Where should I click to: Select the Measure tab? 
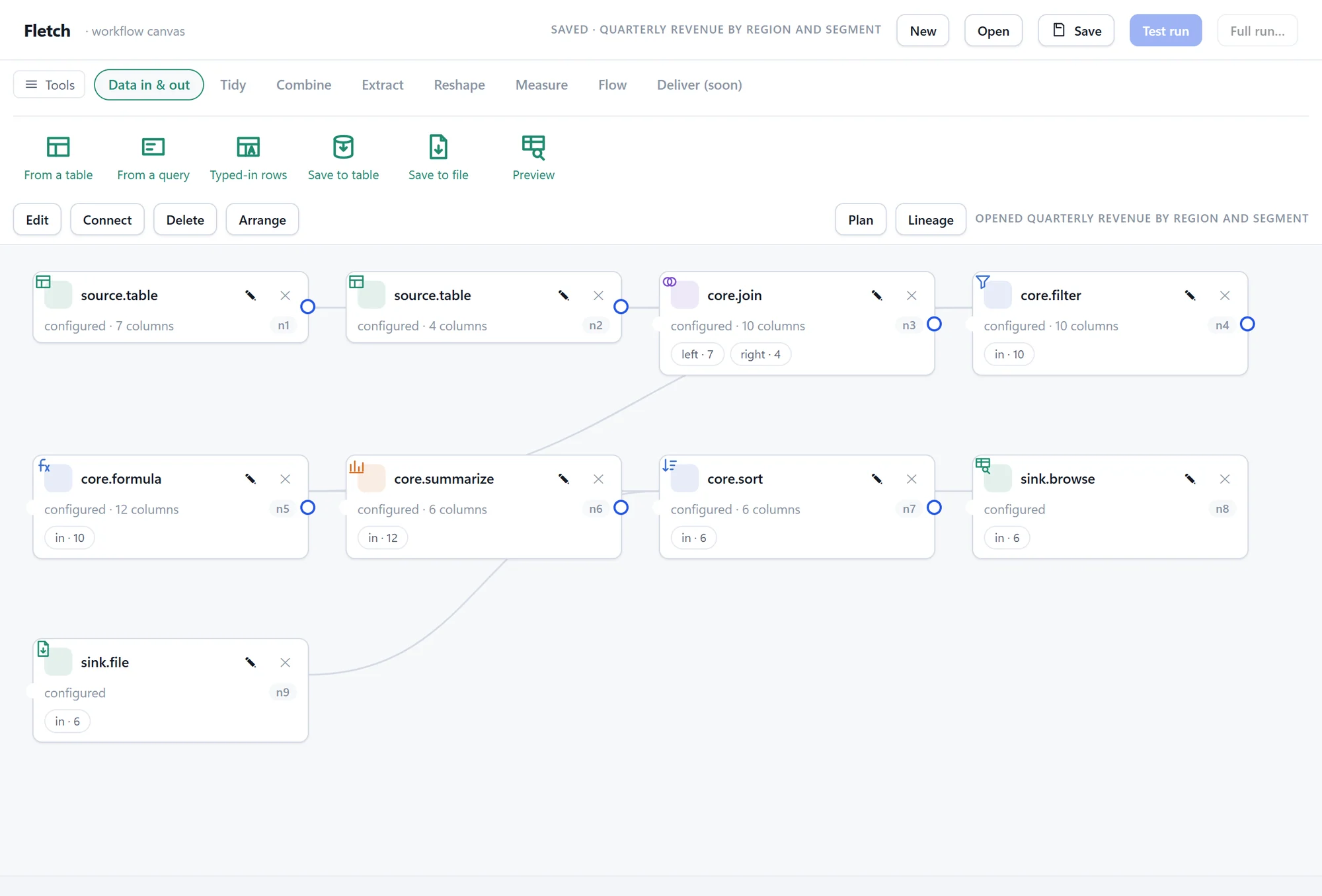click(541, 85)
